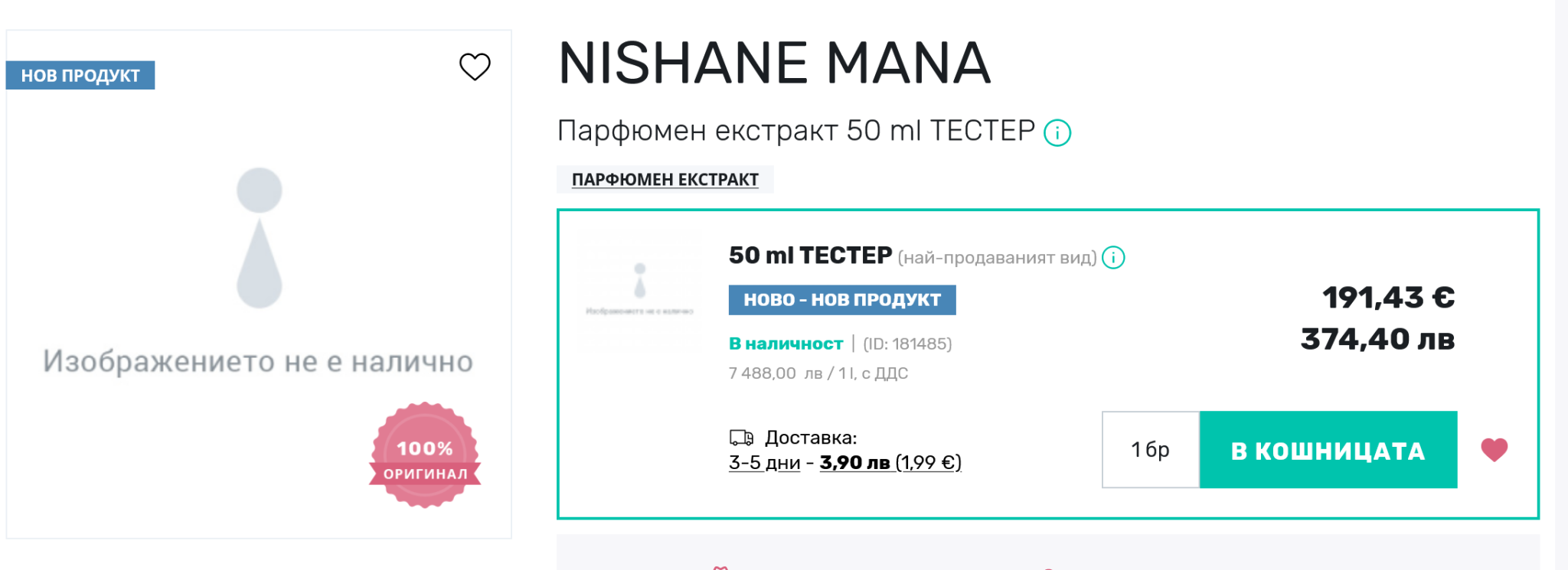Click info icon next to най-продаваният вид

pos(1113,258)
